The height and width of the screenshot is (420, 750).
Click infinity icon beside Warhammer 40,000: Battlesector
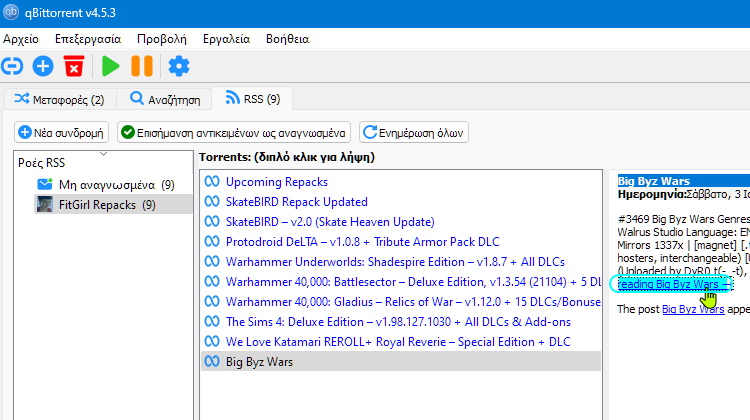tap(212, 282)
